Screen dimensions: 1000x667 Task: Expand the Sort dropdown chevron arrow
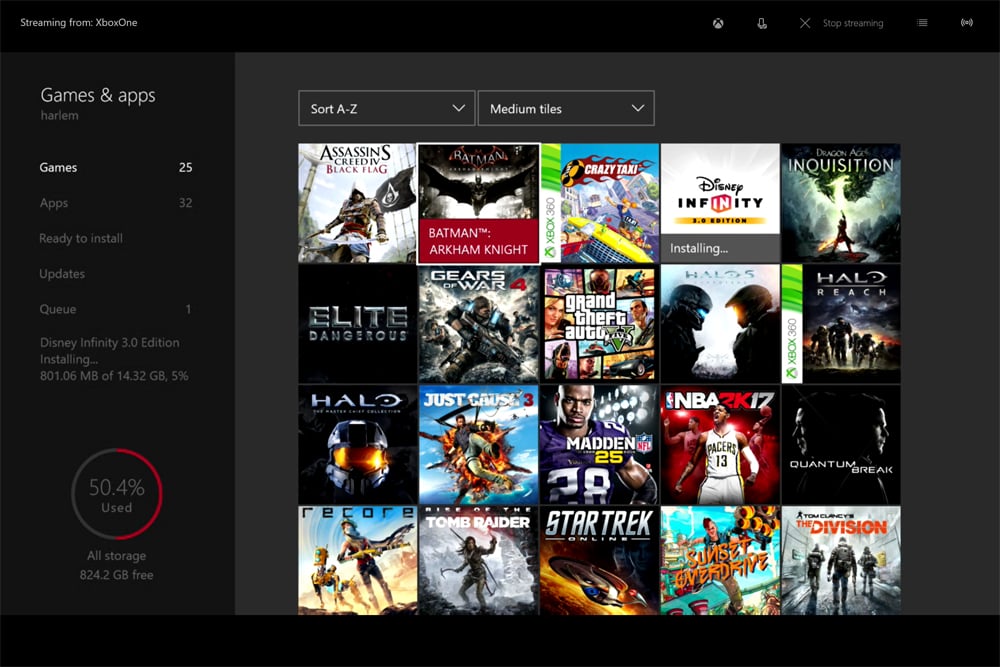[x=459, y=108]
